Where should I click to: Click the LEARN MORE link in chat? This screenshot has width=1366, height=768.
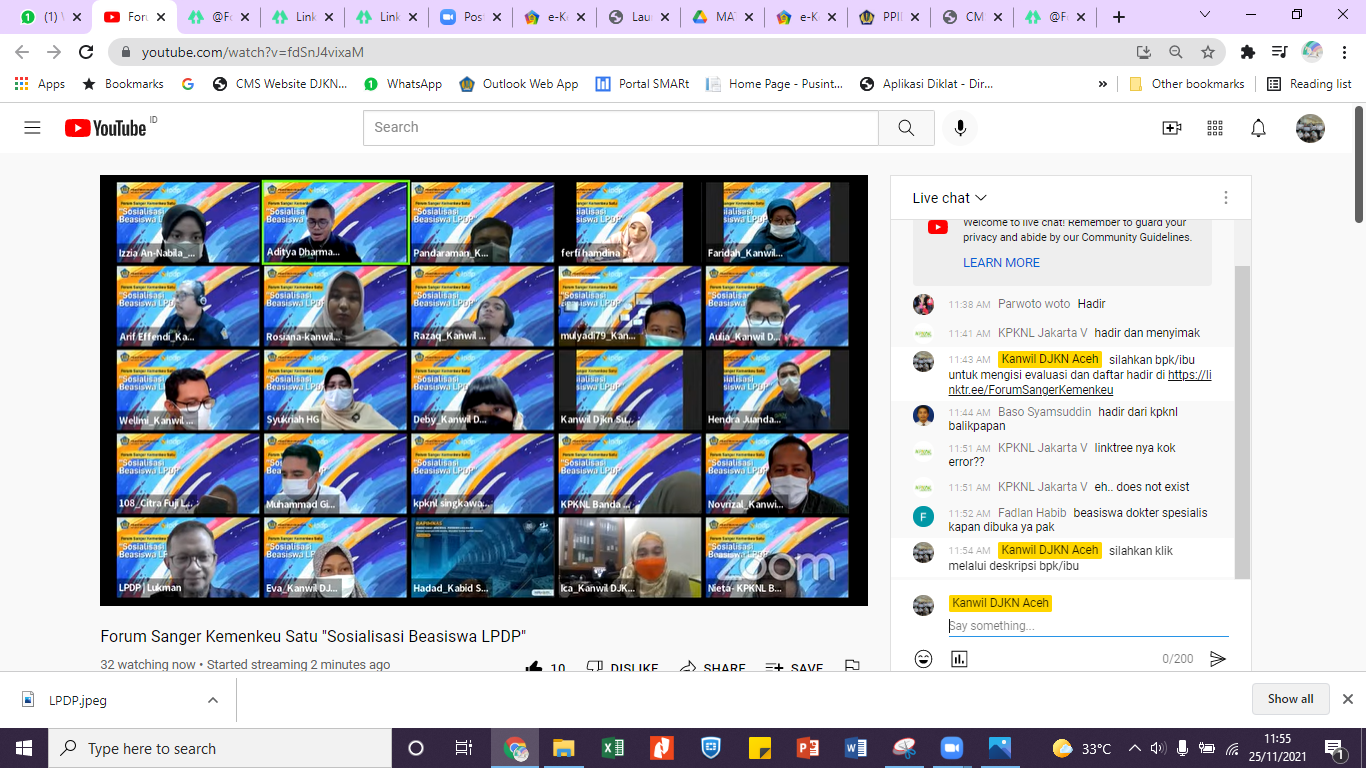[1001, 263]
